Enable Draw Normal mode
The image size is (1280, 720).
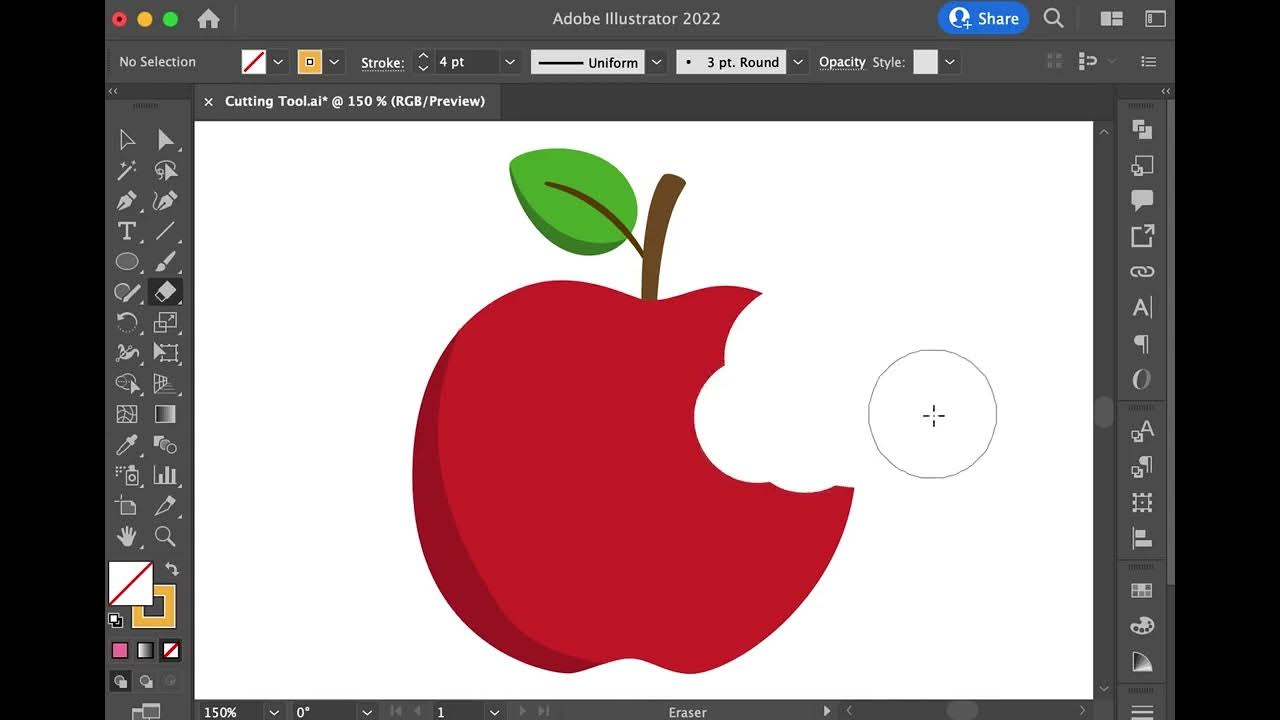(120, 681)
